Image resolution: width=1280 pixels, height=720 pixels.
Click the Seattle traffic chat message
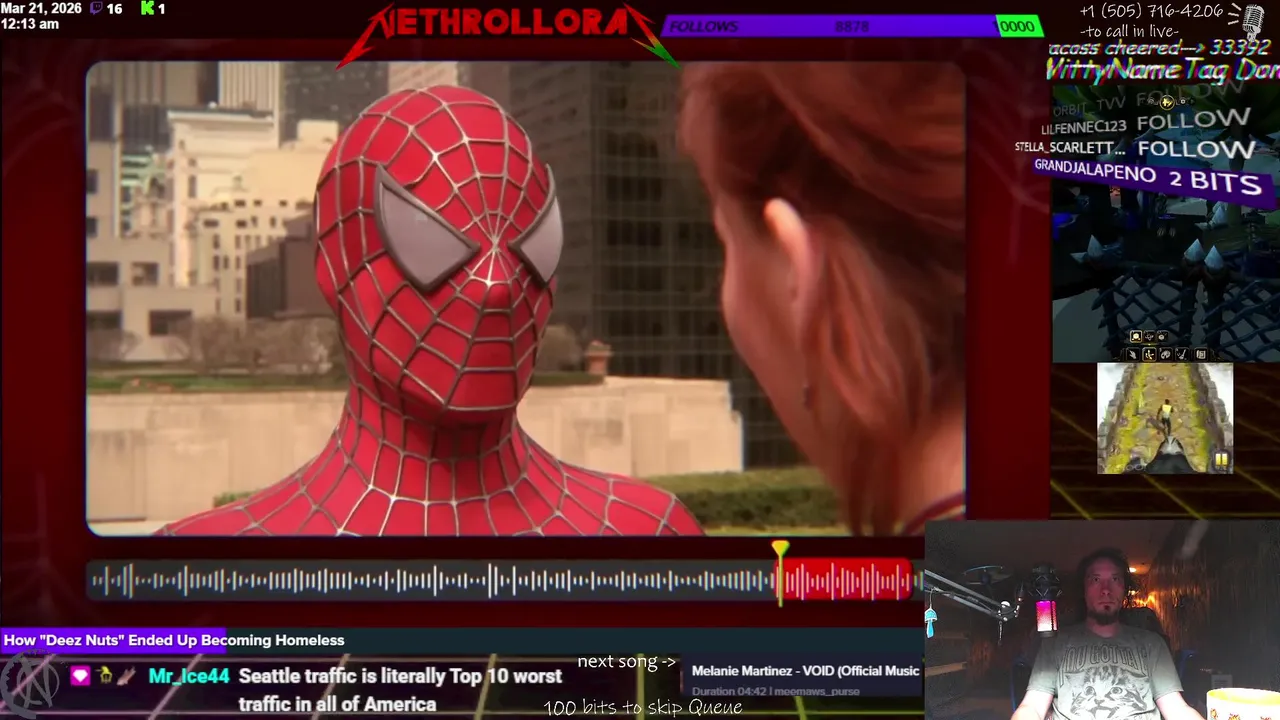coord(400,690)
